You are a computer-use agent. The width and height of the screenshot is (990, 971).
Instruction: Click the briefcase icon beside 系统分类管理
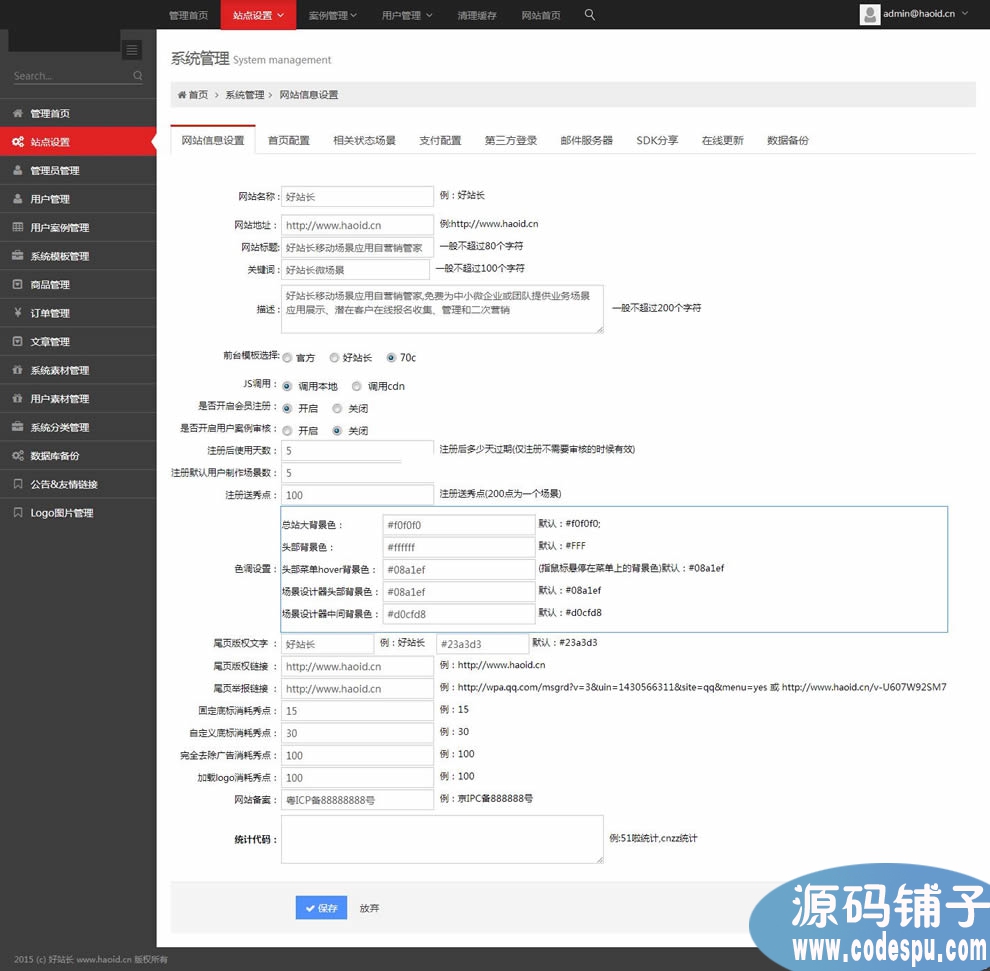point(18,427)
